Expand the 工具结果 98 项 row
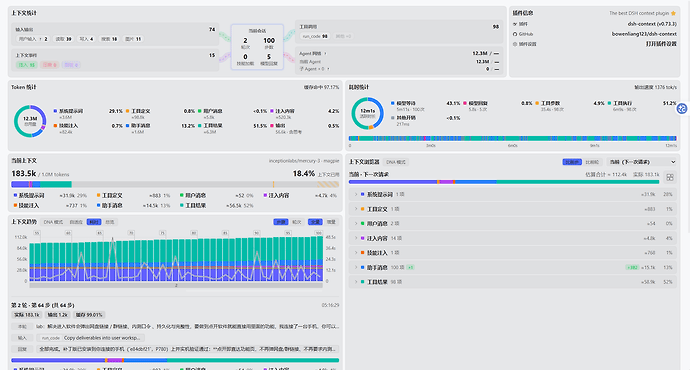This screenshot has width=690, height=370. (x=513, y=282)
